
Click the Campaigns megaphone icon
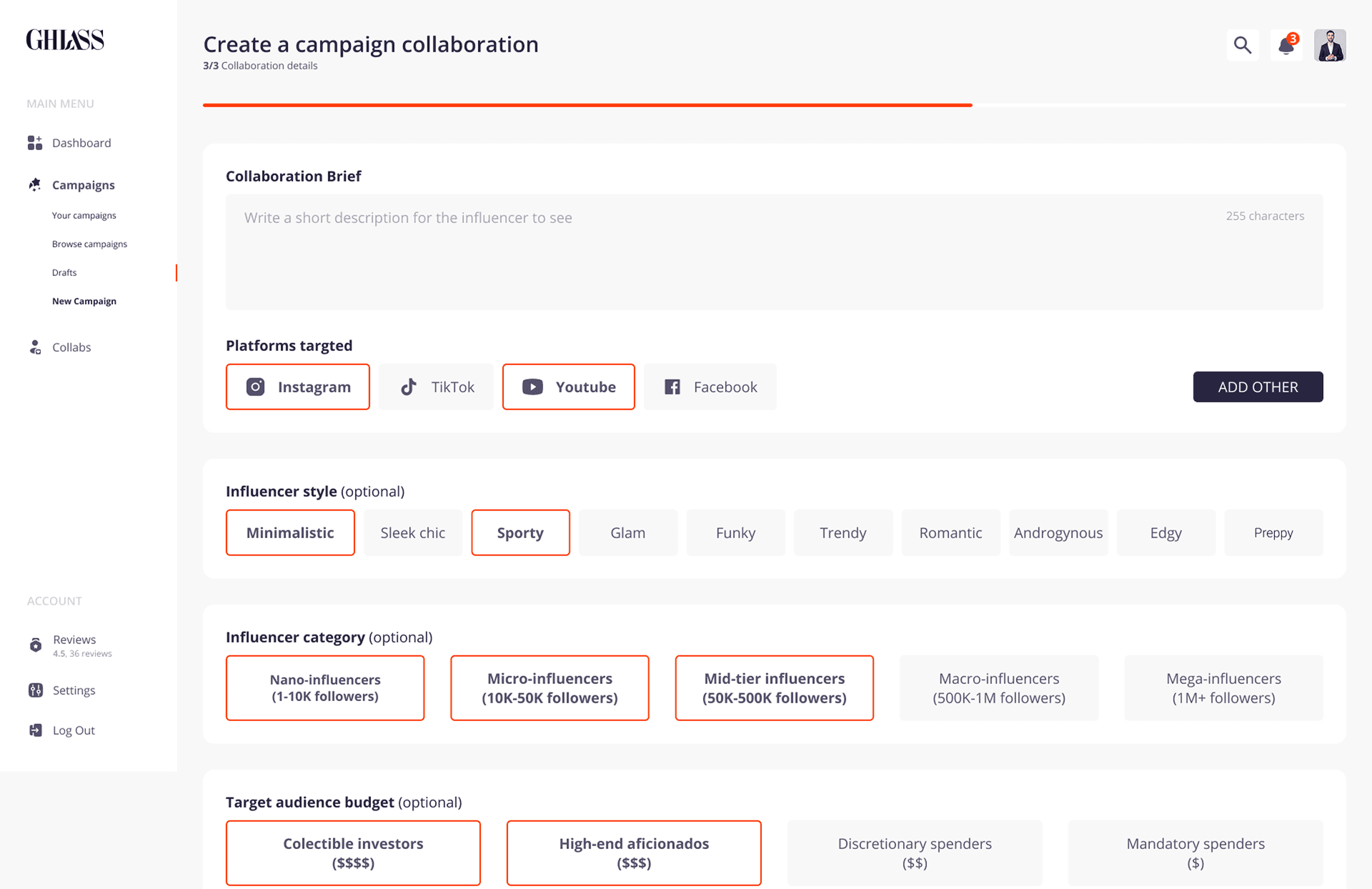34,184
